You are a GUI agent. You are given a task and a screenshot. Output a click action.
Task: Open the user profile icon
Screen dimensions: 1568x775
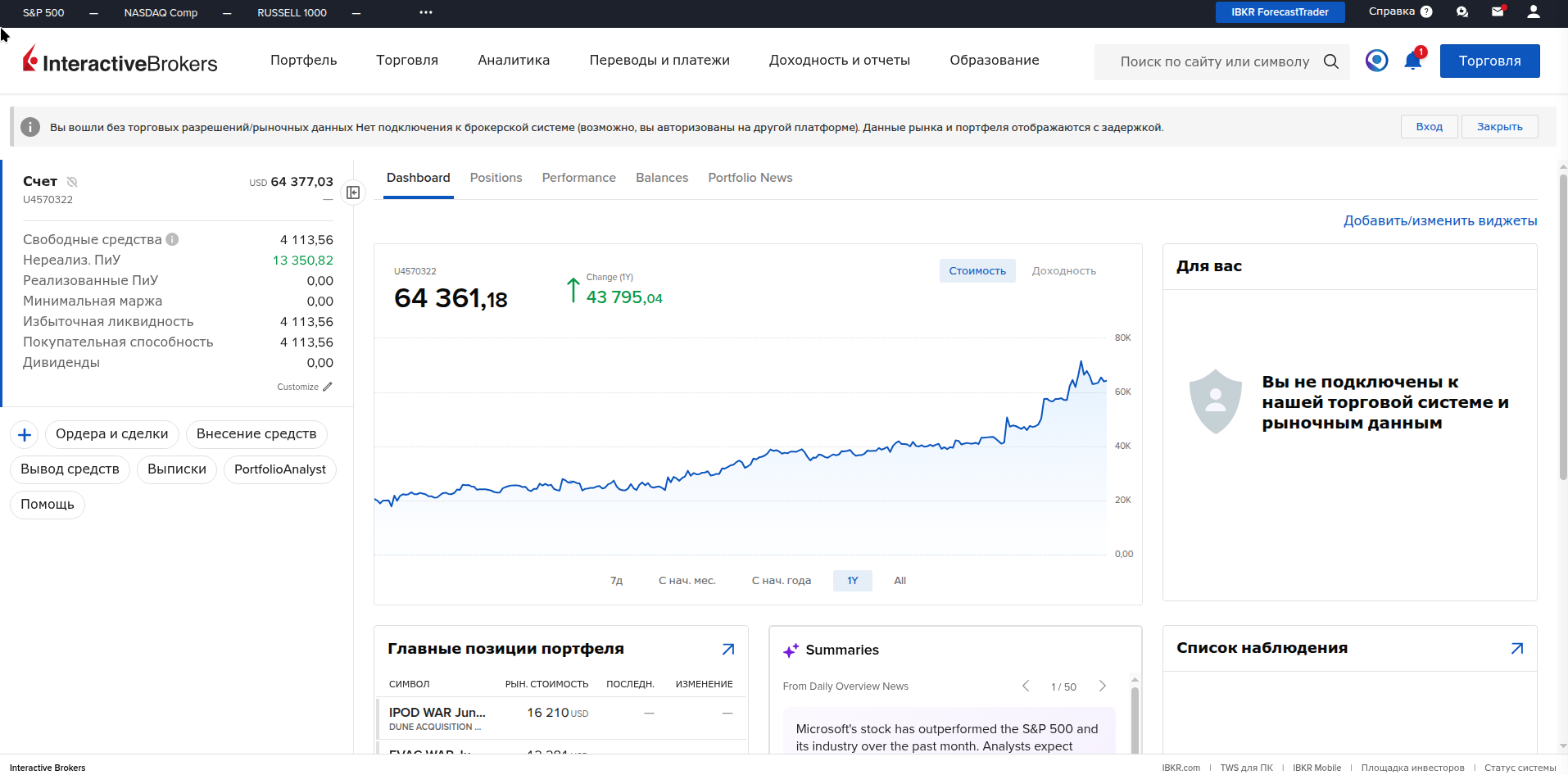1534,11
